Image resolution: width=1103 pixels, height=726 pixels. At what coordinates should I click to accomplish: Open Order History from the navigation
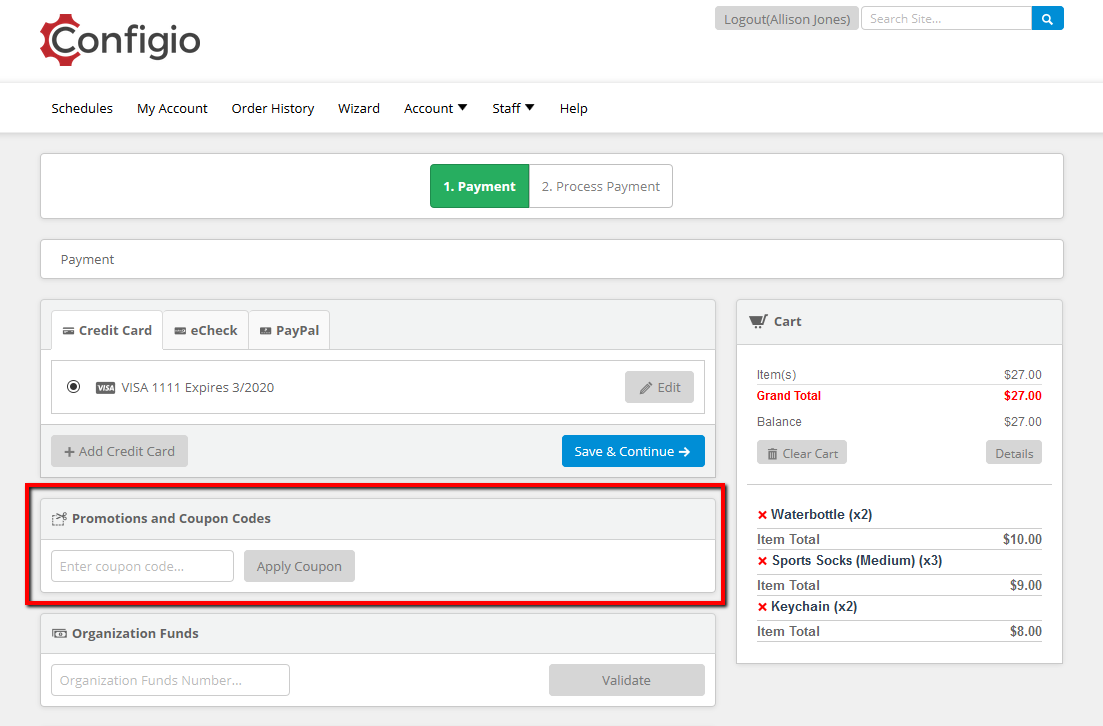coord(273,108)
